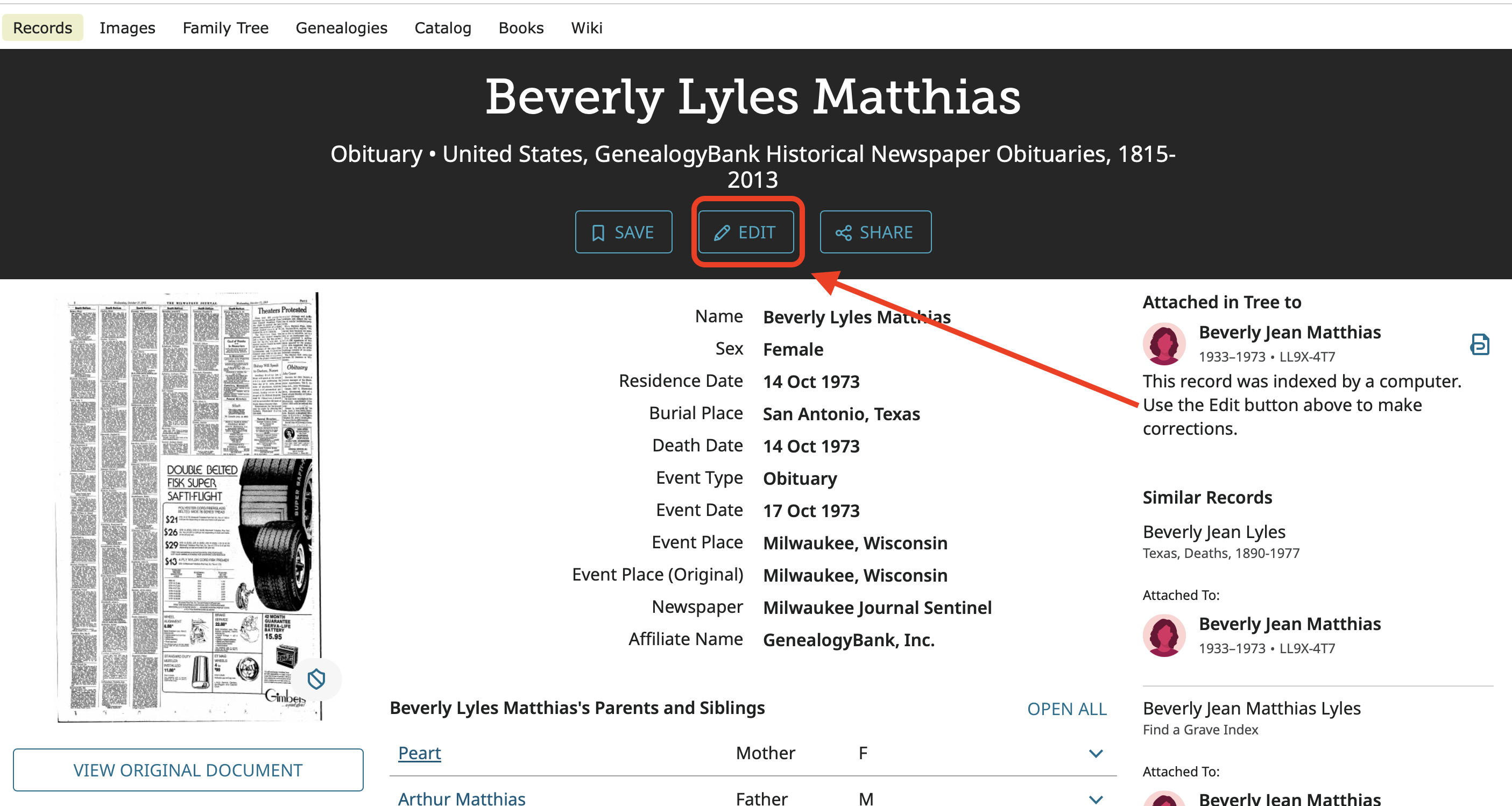Open the Arthur Matthias father link
This screenshot has height=806, width=1512.
(x=461, y=798)
